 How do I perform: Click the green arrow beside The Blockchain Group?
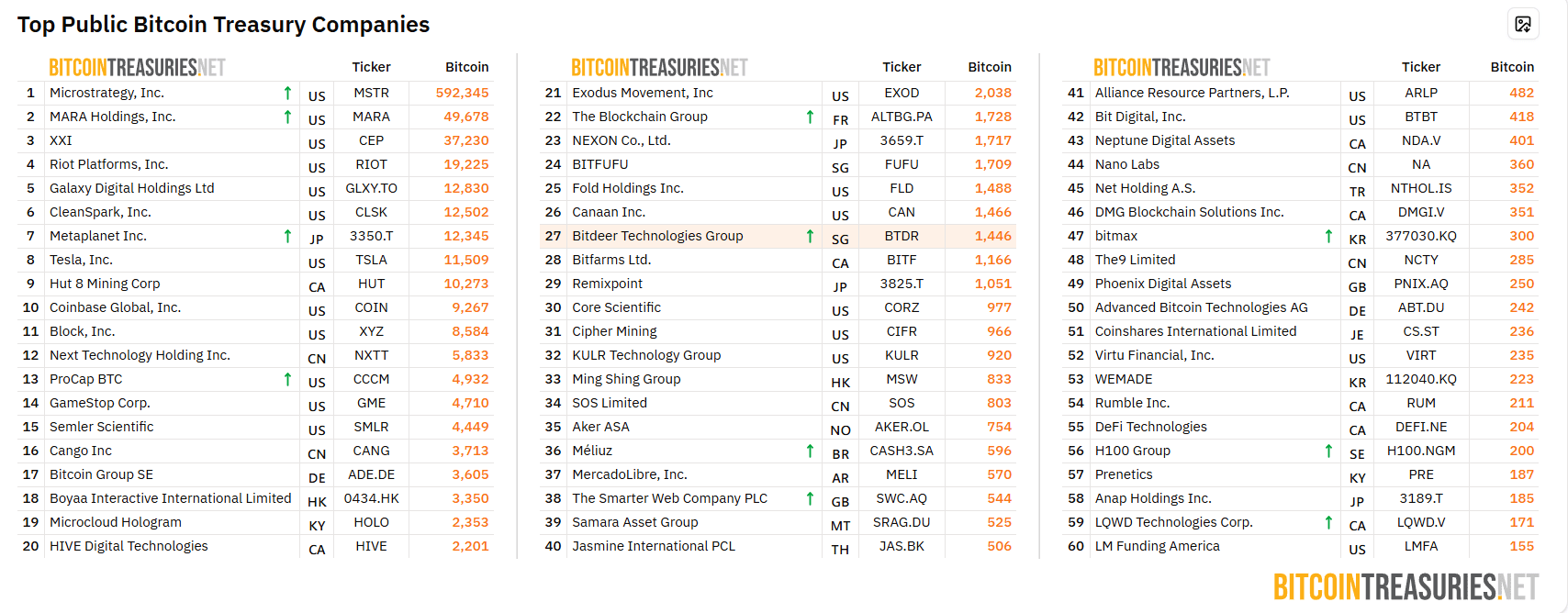coord(810,117)
